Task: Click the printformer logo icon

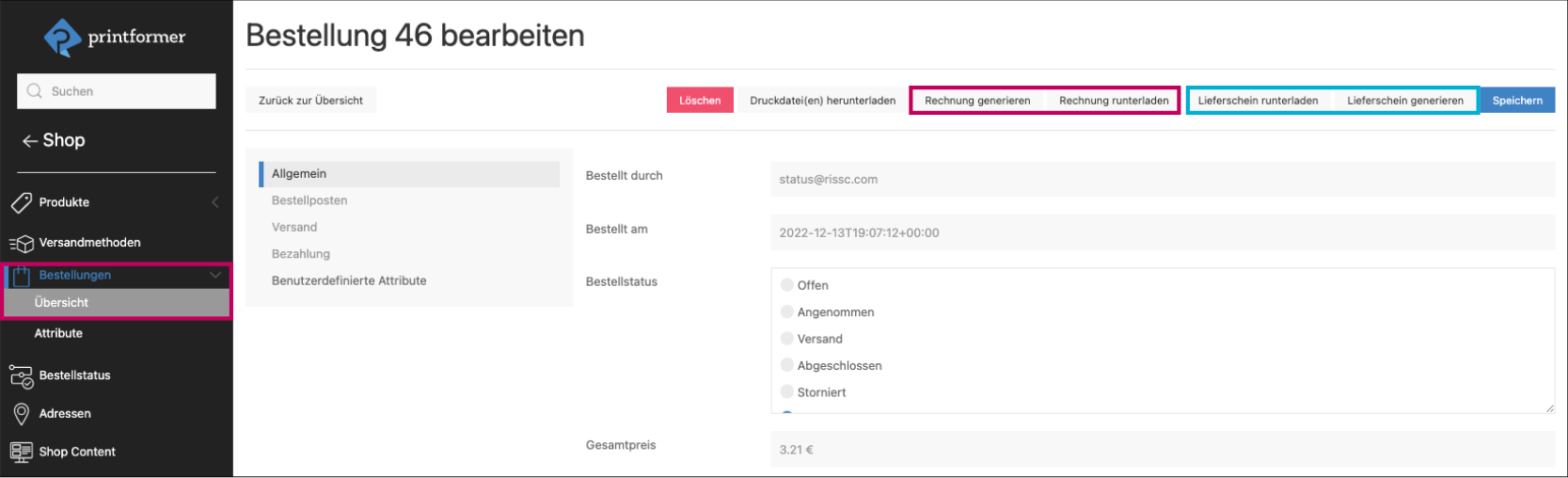Action: 62,38
